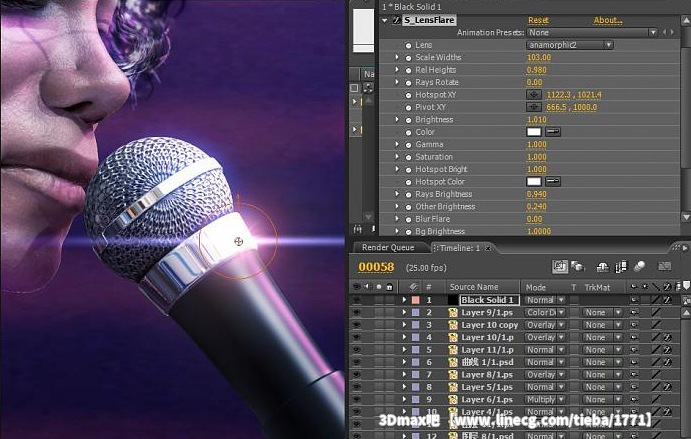Click the Hotspot XY crosshair picker button

tap(534, 95)
